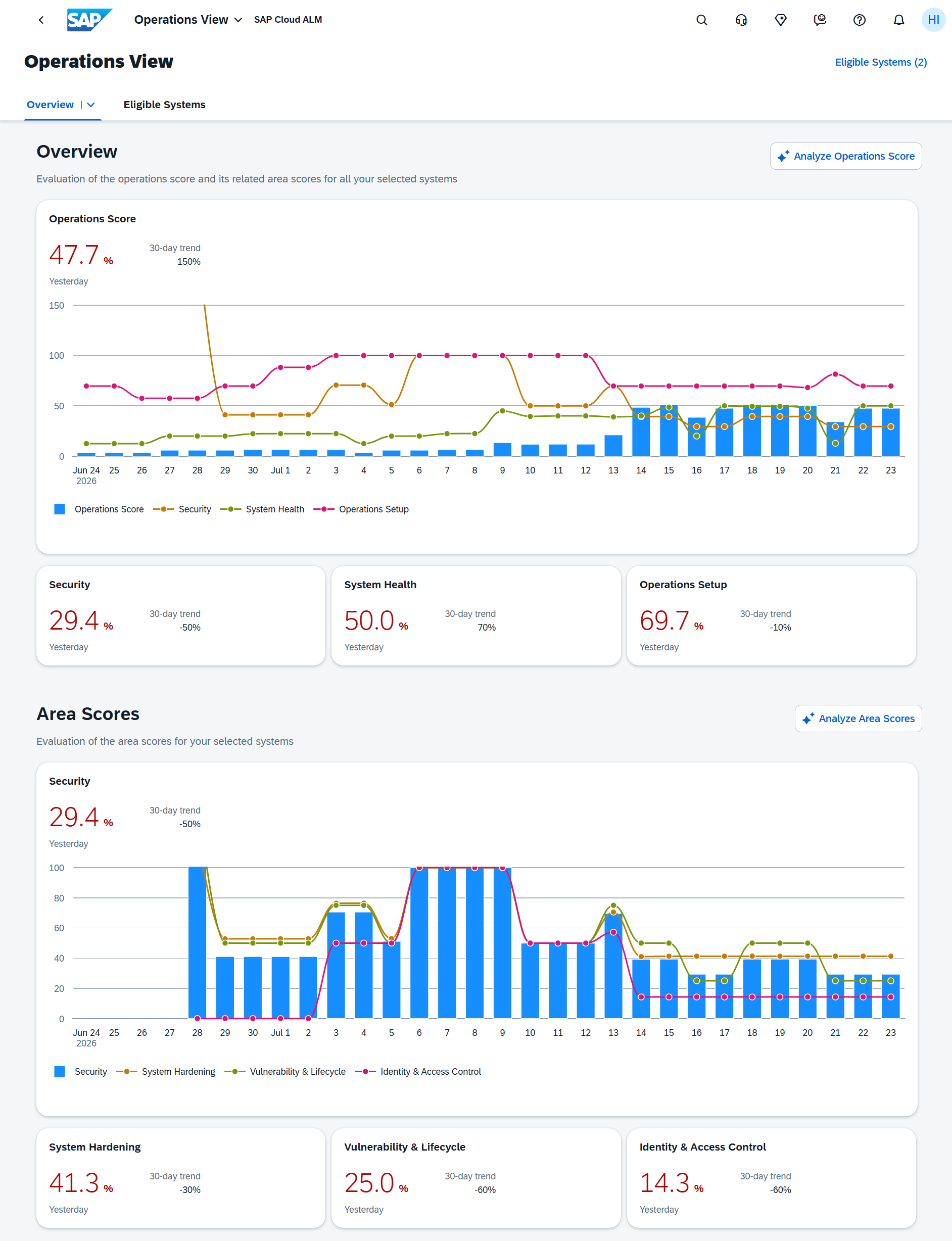The height and width of the screenshot is (1241, 952).
Task: Click the 150% 30-day trend value
Action: (x=188, y=262)
